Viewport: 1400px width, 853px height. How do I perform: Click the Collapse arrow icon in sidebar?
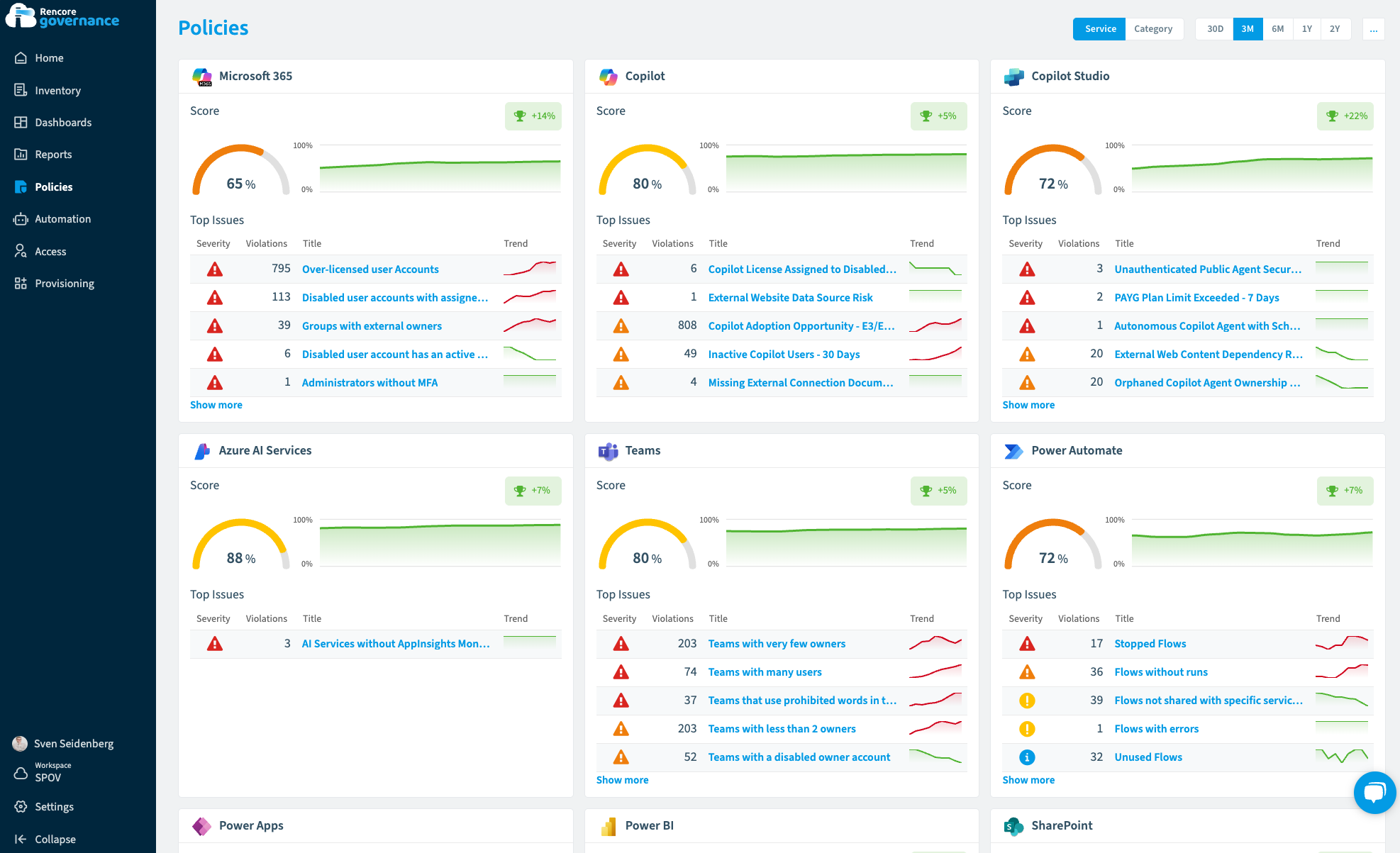[21, 839]
